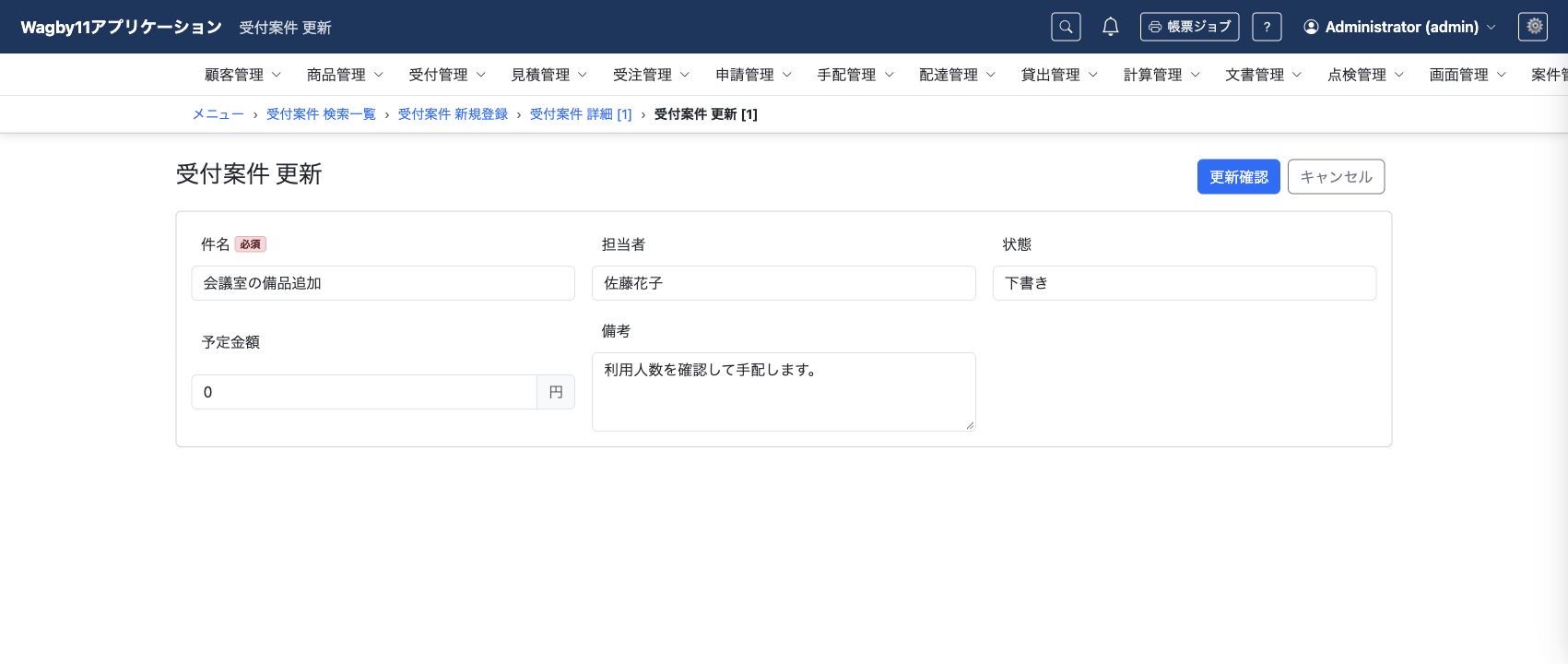The width and height of the screenshot is (1568, 664).
Task: Click the current breadcrumb 受付案件 更新 [1]
Action: click(705, 114)
